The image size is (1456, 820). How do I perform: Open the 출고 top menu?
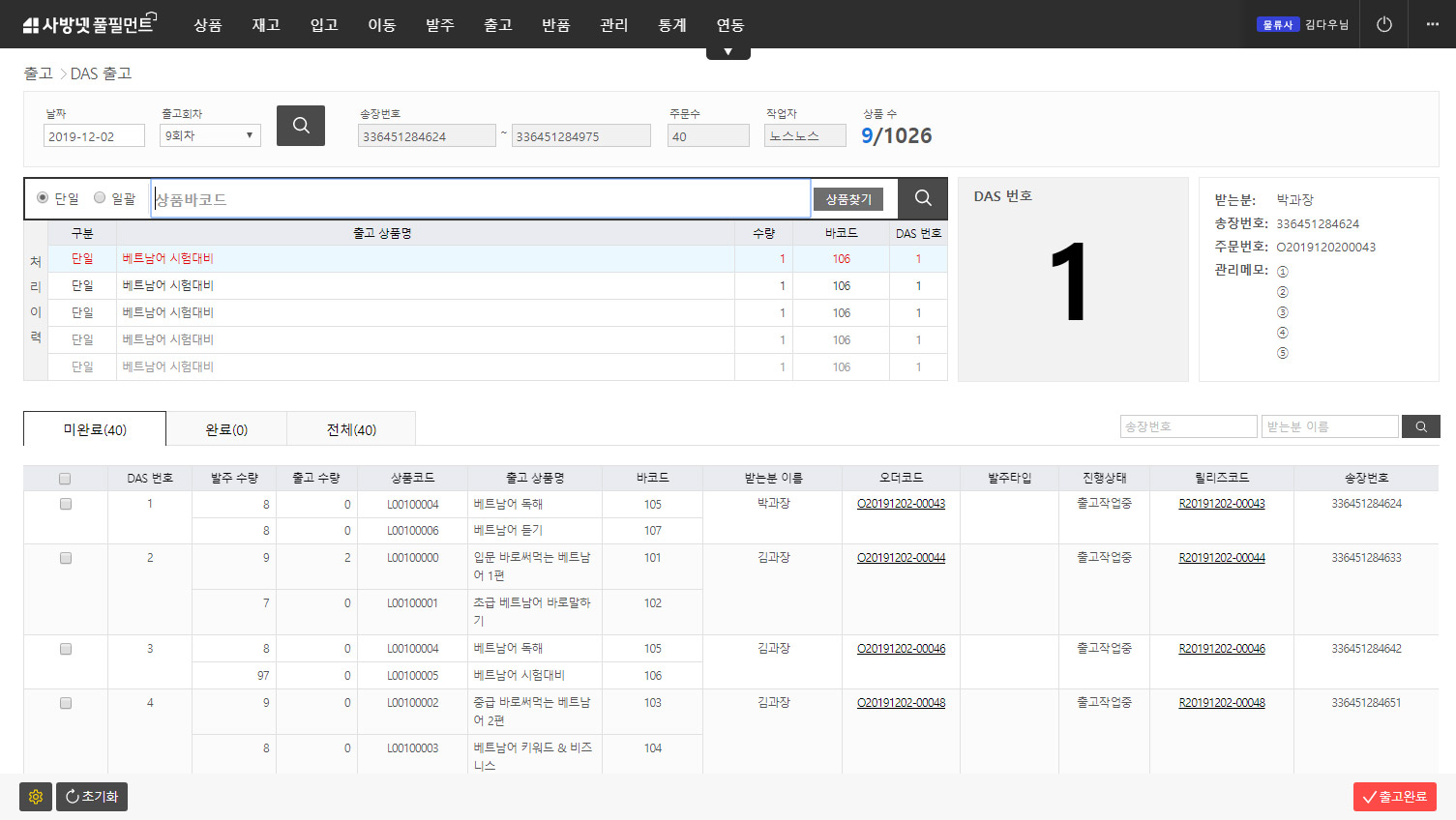(x=498, y=25)
